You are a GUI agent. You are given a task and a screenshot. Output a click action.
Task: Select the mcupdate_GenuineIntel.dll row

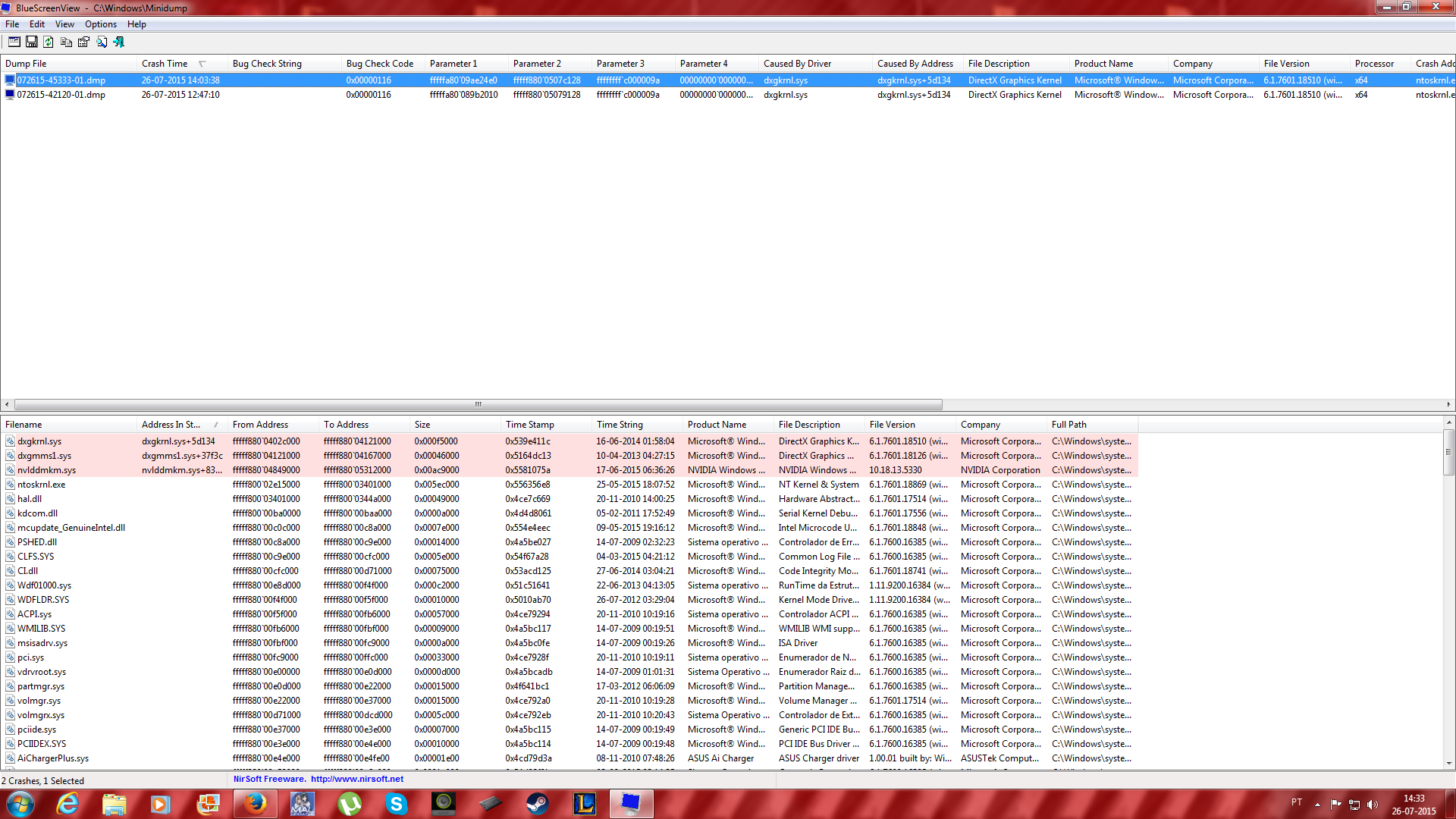tap(569, 528)
